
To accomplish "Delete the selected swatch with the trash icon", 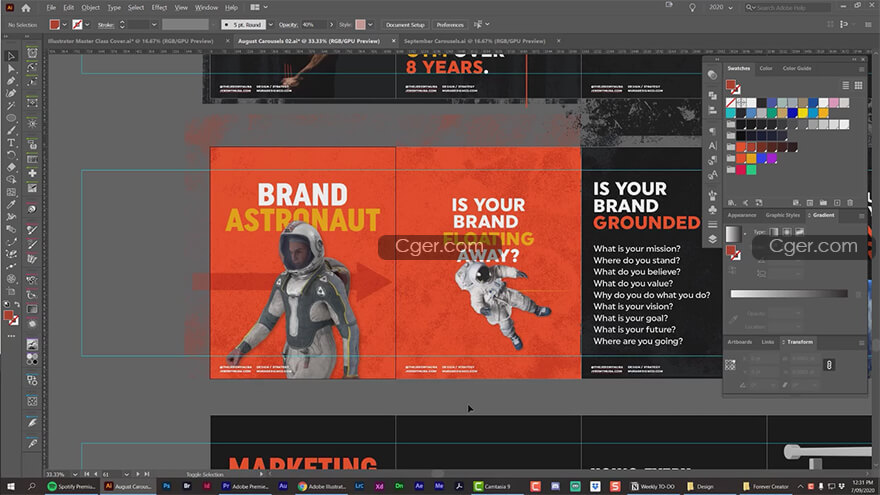I will pos(850,203).
